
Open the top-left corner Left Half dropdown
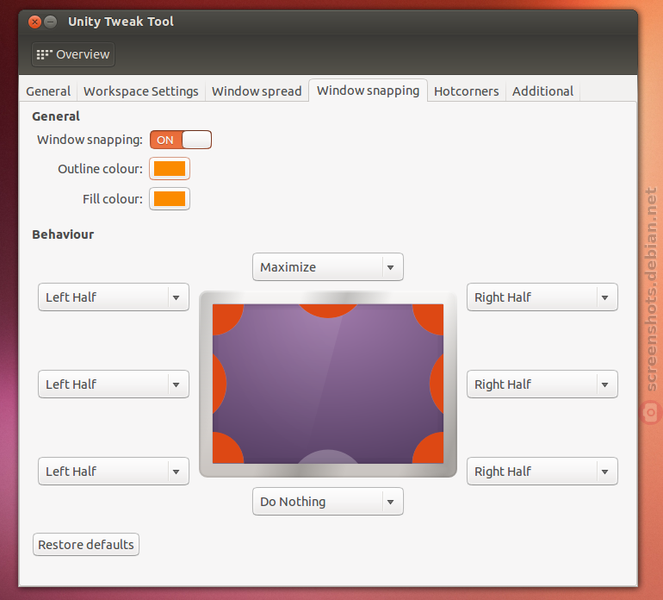click(113, 297)
